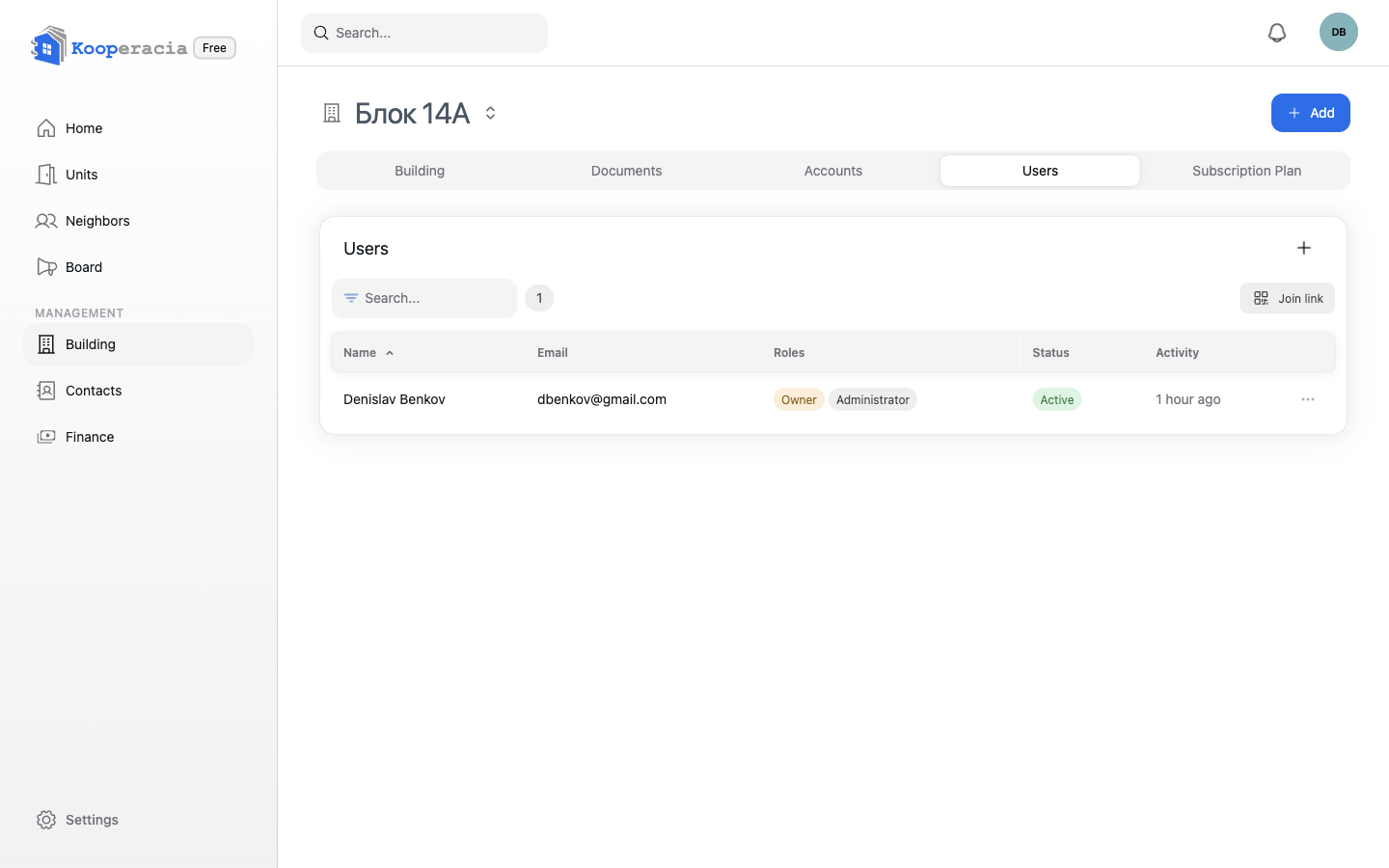This screenshot has width=1389, height=868.
Task: Click the Email column header
Action: (x=553, y=353)
